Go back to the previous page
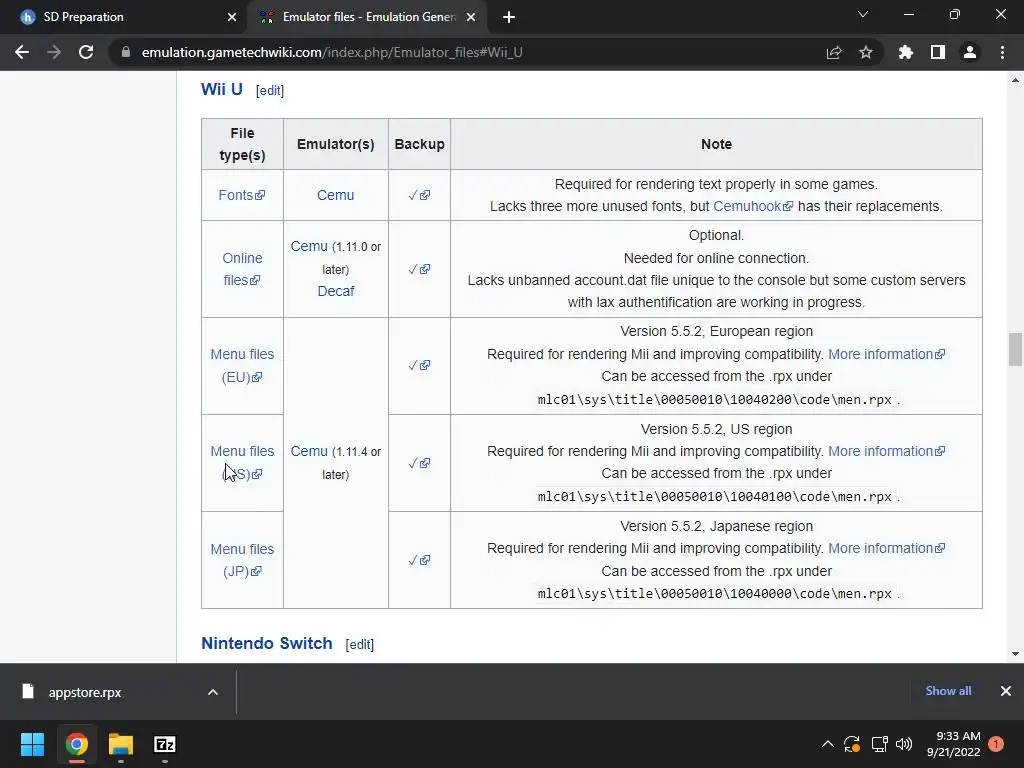The height and width of the screenshot is (768, 1024). tap(22, 52)
